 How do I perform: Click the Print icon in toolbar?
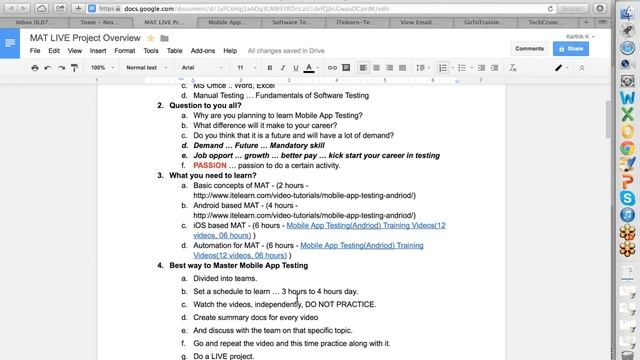coord(35,68)
